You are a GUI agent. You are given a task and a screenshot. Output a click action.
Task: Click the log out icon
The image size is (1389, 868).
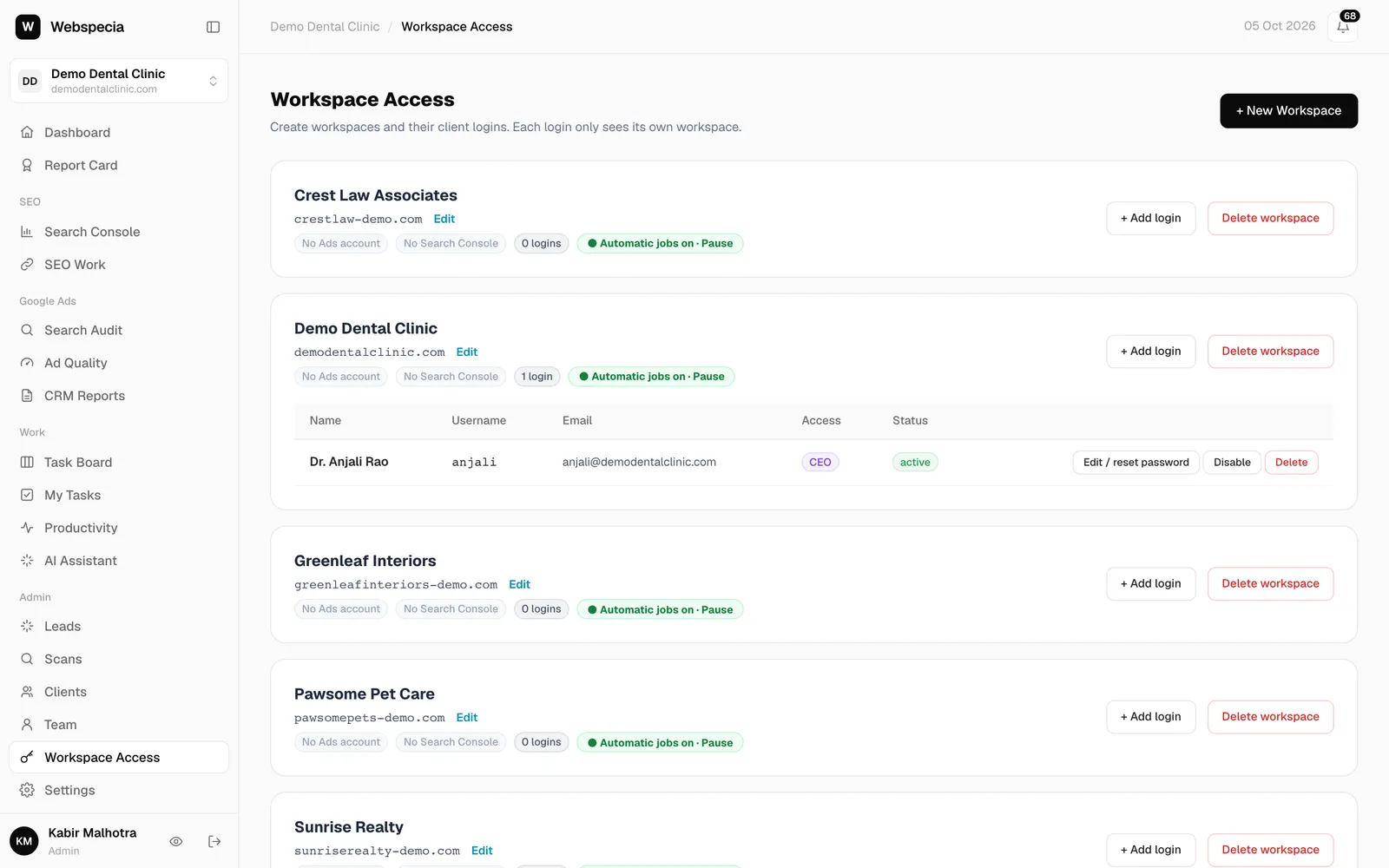click(214, 841)
